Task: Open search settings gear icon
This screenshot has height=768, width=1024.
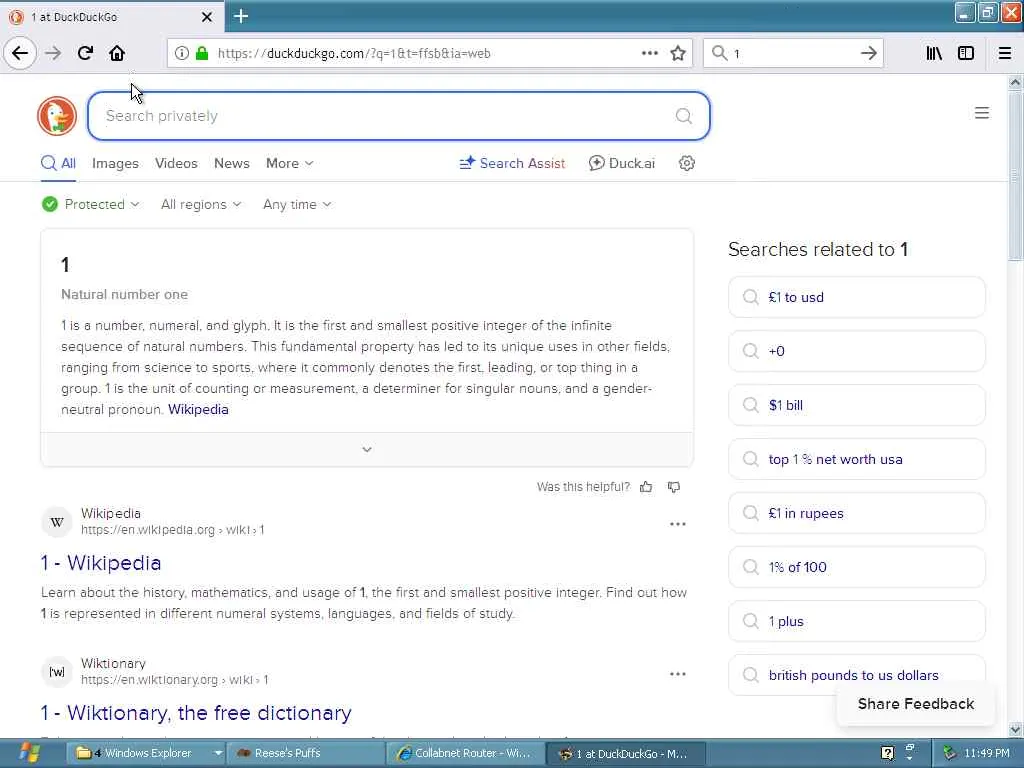Action: [686, 163]
